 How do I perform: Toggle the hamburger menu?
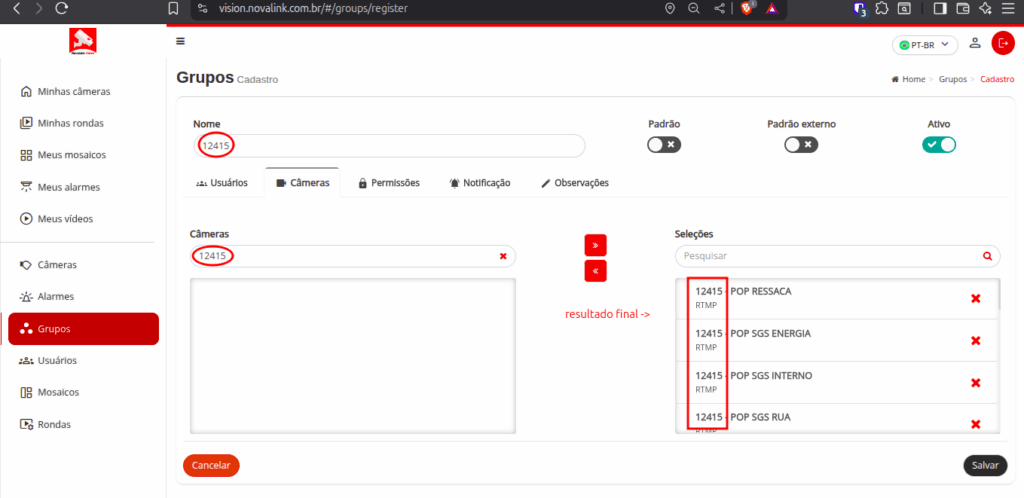pos(180,41)
